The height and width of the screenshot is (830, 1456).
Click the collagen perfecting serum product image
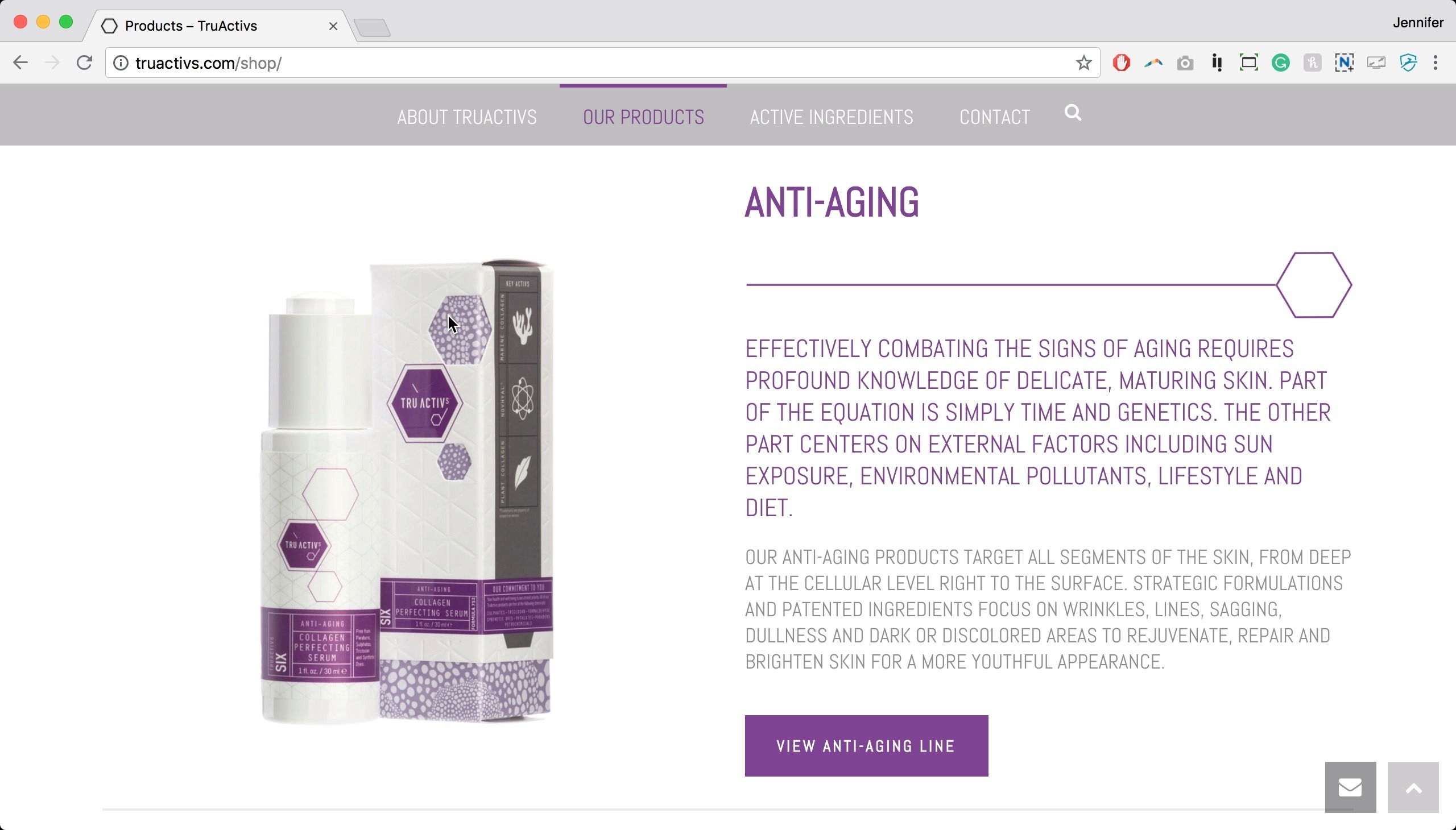407,492
